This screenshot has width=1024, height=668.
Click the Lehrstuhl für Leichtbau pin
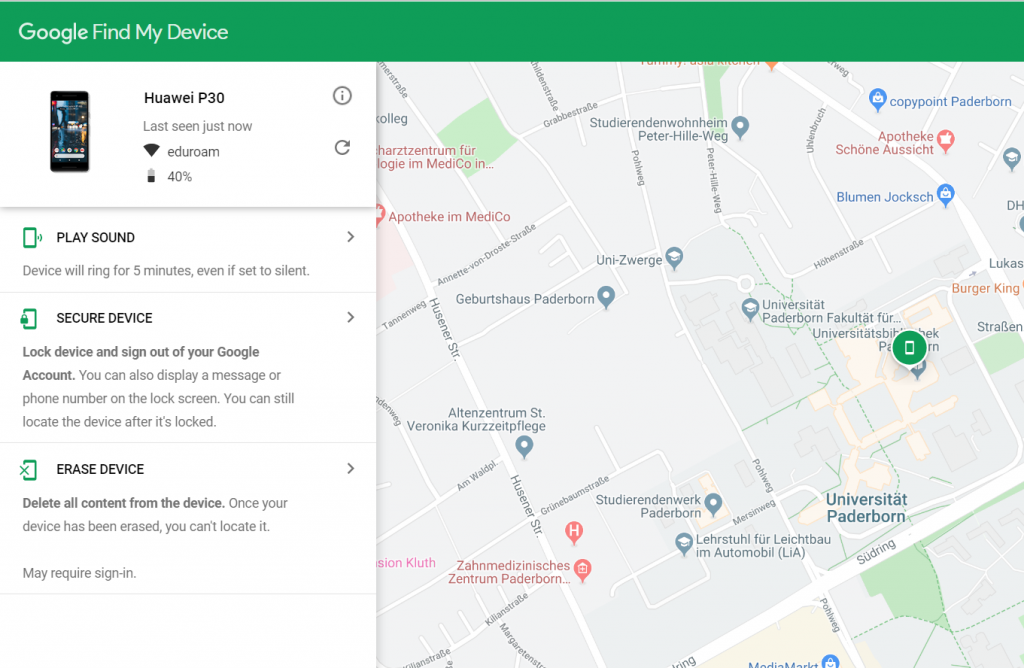[683, 543]
